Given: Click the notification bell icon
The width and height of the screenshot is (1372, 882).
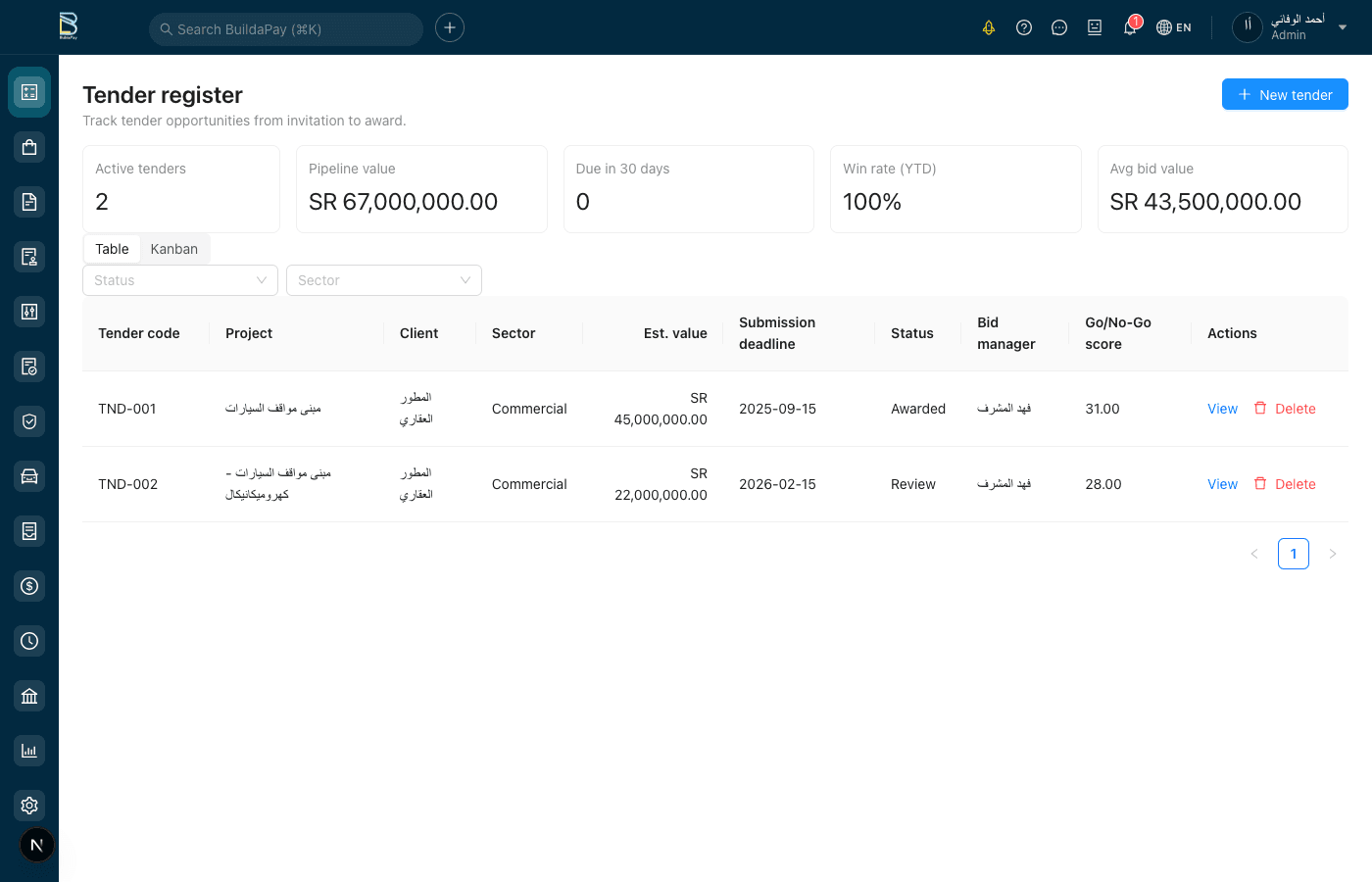Looking at the screenshot, I should tap(1130, 27).
